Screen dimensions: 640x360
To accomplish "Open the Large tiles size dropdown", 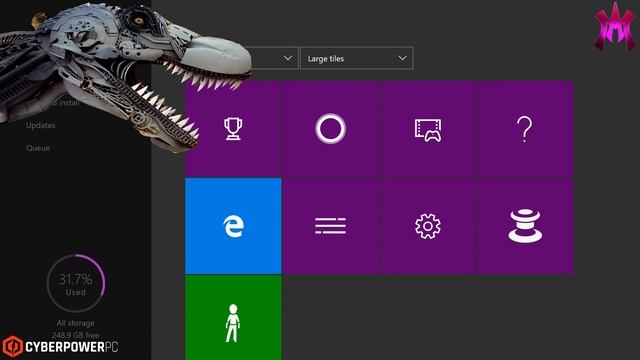I will pyautogui.click(x=357, y=58).
